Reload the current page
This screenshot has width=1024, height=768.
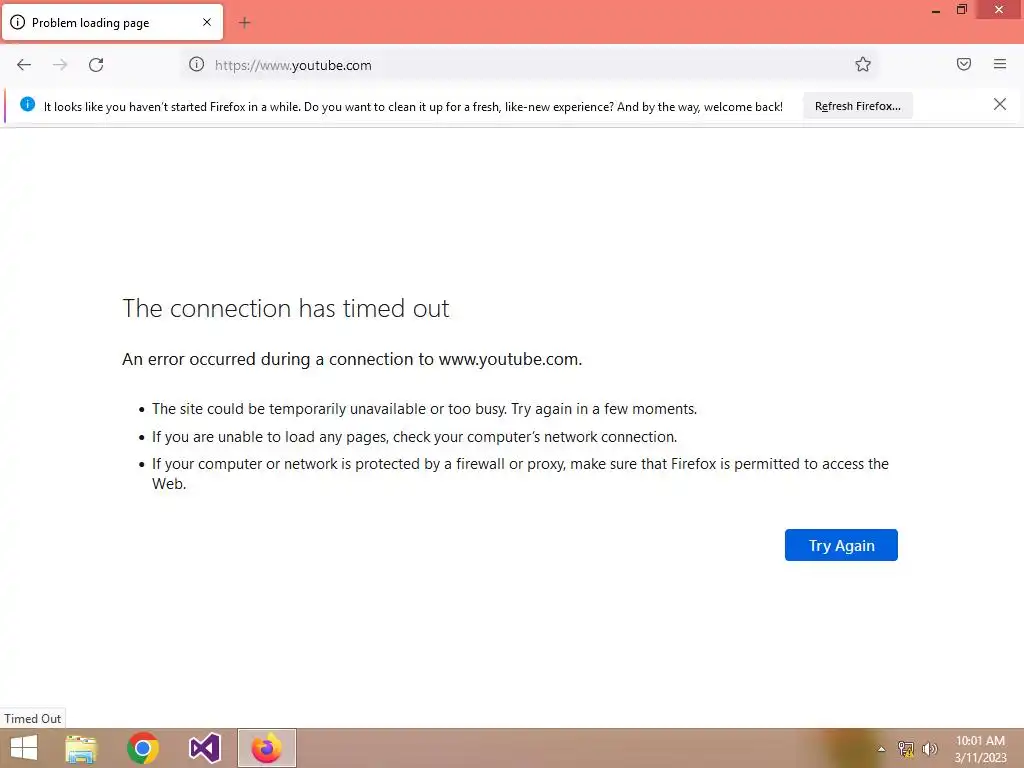[x=96, y=65]
